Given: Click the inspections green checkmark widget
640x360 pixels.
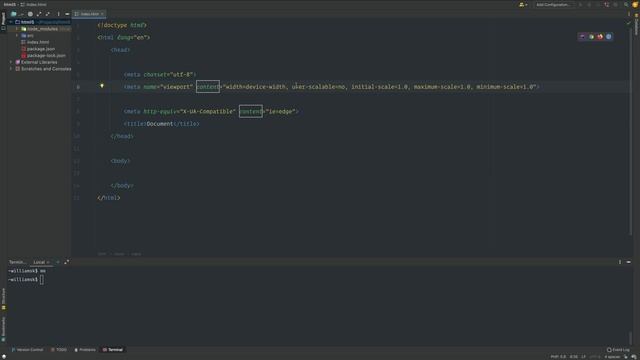Looking at the screenshot, I should coord(629,23).
